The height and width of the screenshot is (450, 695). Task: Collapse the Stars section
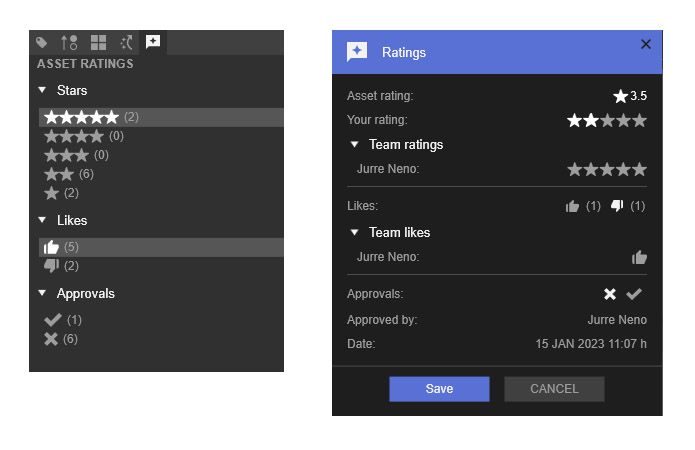coord(43,91)
